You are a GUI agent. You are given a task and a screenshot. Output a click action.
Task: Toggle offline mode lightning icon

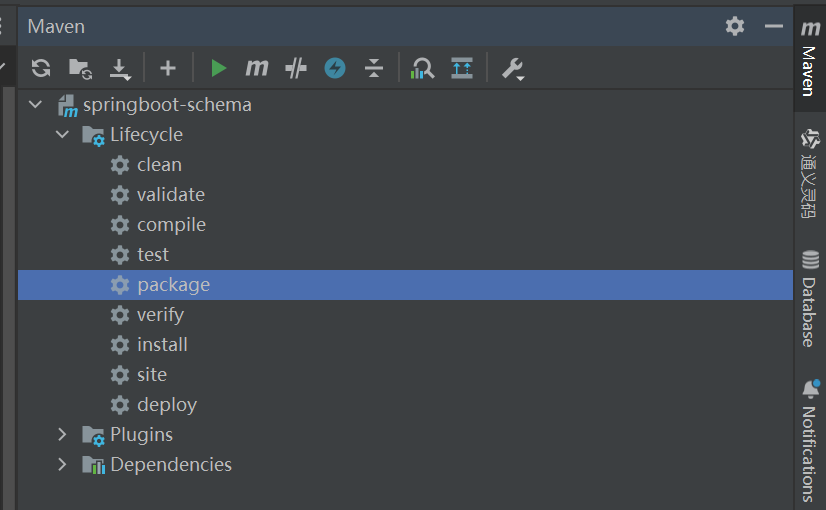point(335,68)
